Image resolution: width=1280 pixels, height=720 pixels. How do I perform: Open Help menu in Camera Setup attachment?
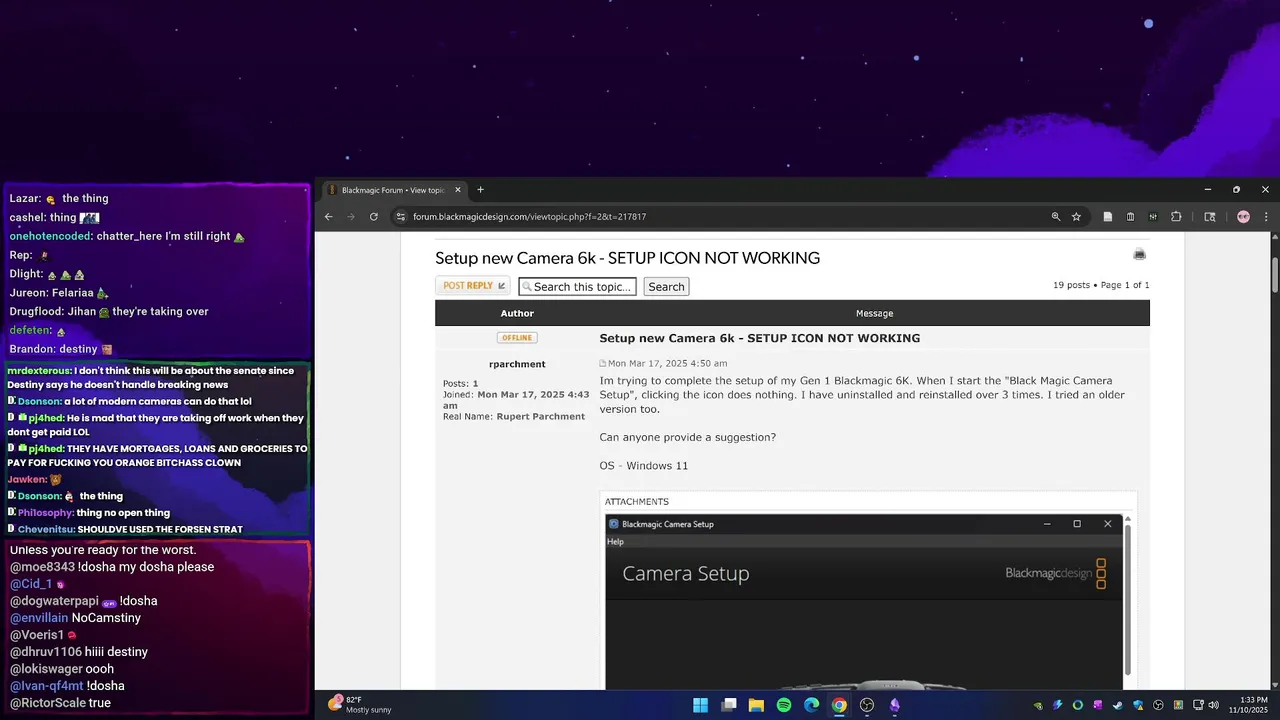point(615,542)
